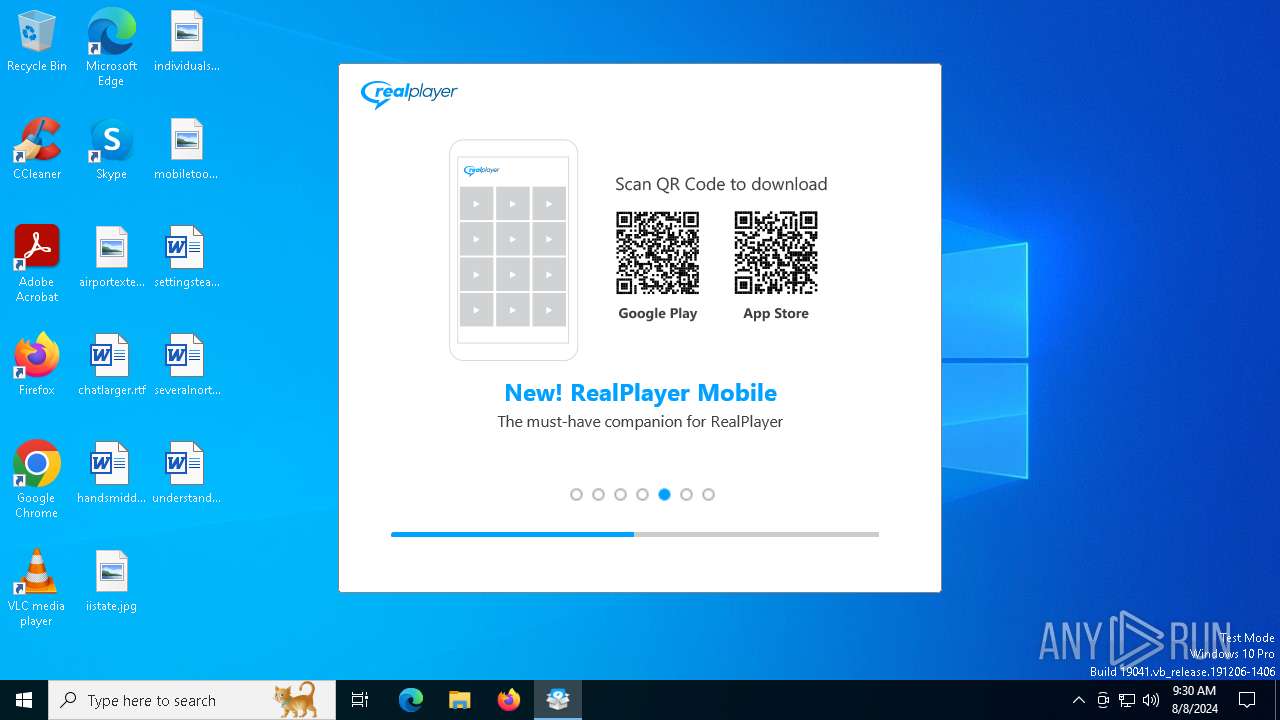Click the App Store QR code
This screenshot has width=1280, height=720.
click(776, 252)
